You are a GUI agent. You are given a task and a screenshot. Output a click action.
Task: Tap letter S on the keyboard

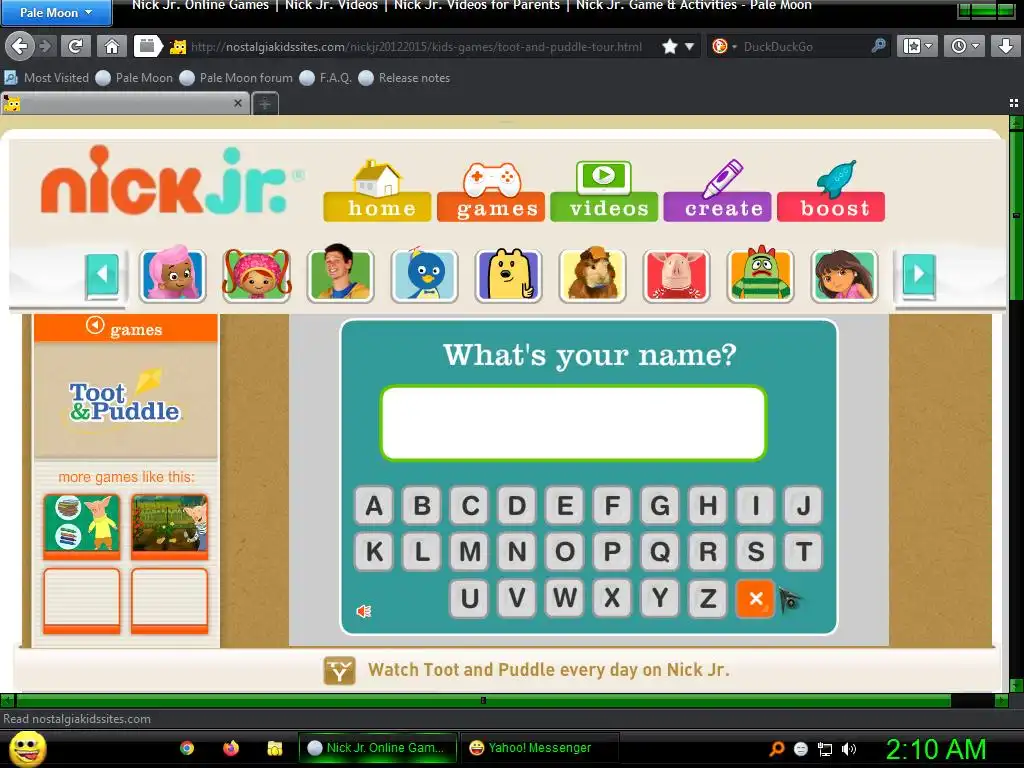click(x=756, y=552)
